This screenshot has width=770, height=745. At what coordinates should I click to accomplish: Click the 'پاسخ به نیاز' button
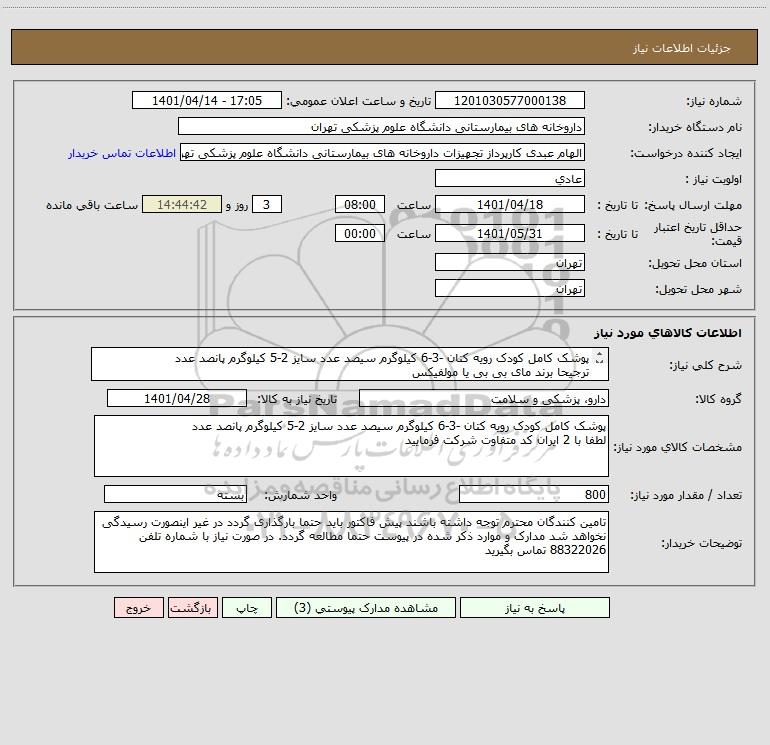coord(534,607)
